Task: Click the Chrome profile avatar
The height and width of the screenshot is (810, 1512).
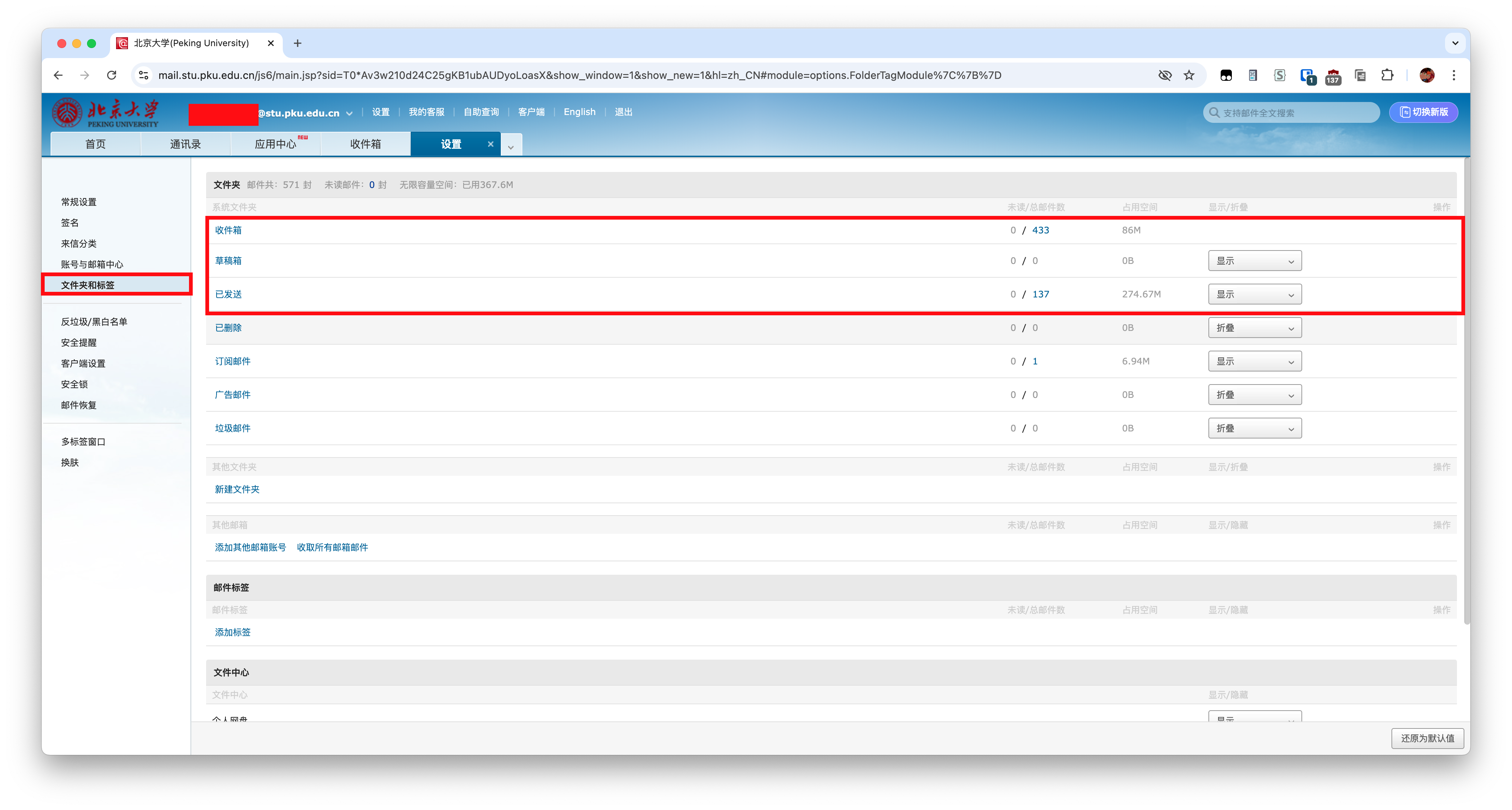Action: [1427, 75]
